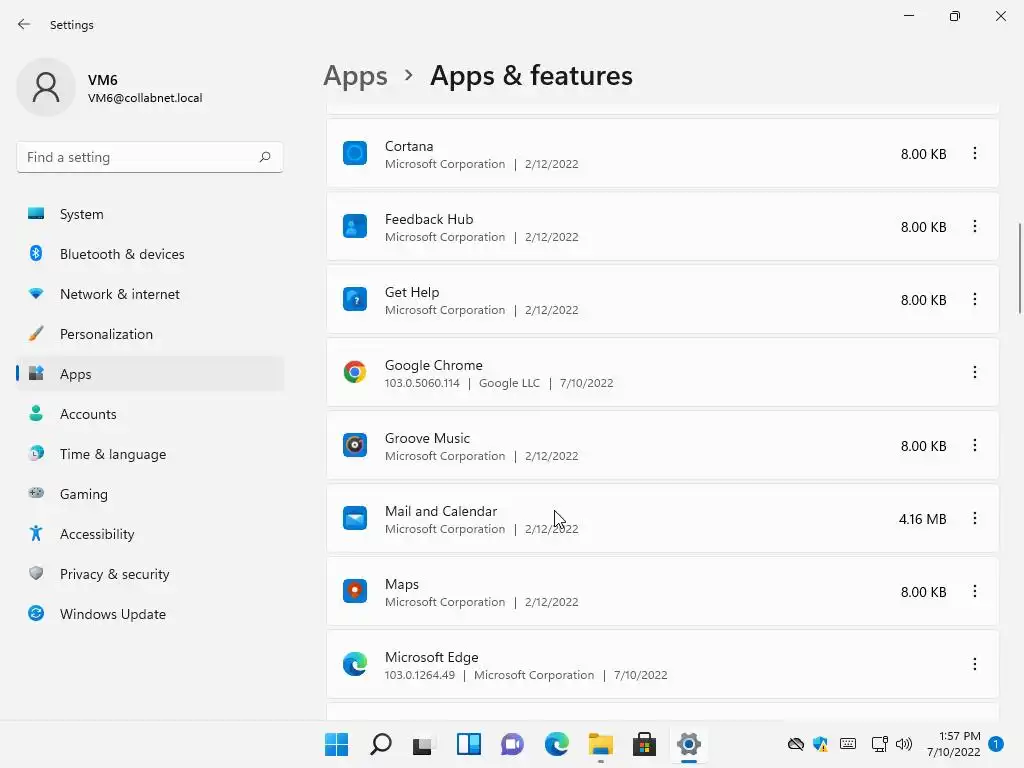Click the network tray icon
This screenshot has width=1024, height=768.
(x=879, y=744)
